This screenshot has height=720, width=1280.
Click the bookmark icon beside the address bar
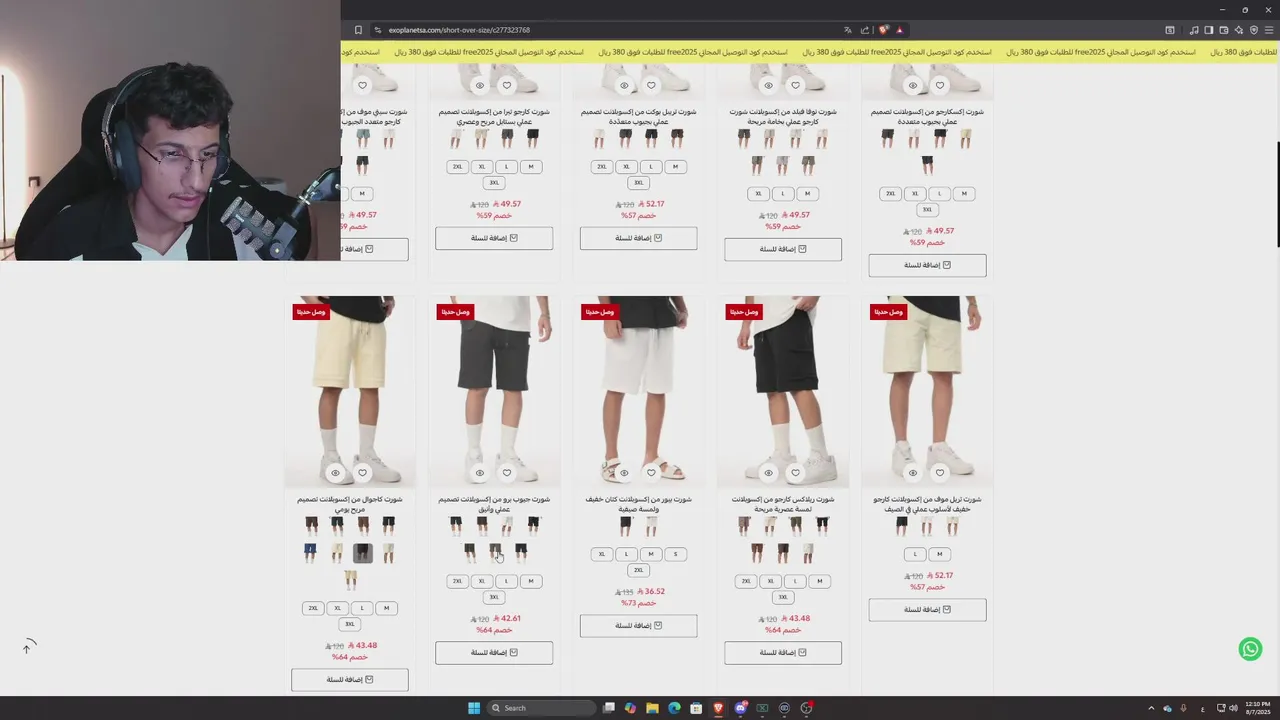(358, 30)
